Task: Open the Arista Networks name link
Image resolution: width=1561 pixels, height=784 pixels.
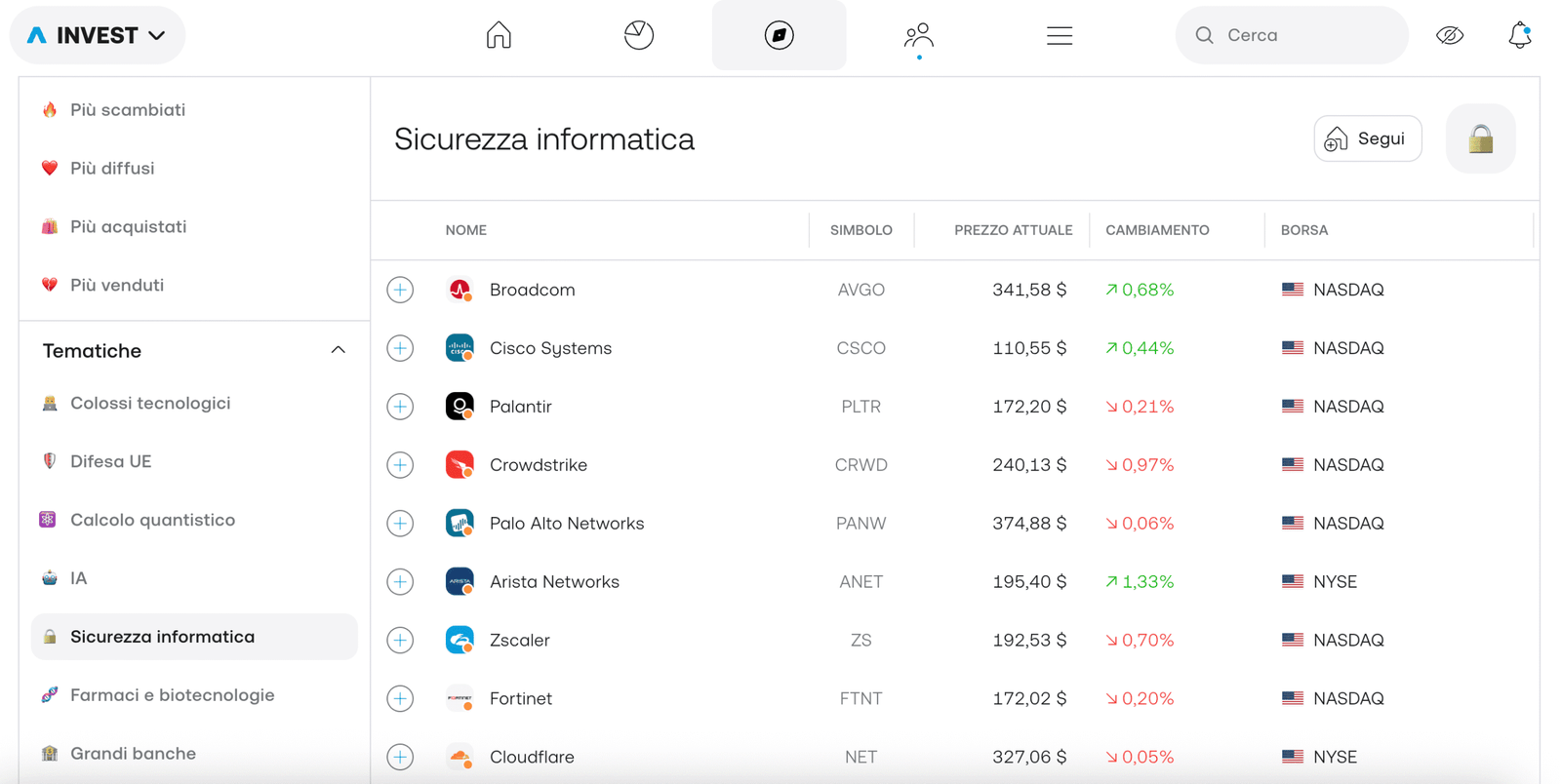Action: coord(554,582)
